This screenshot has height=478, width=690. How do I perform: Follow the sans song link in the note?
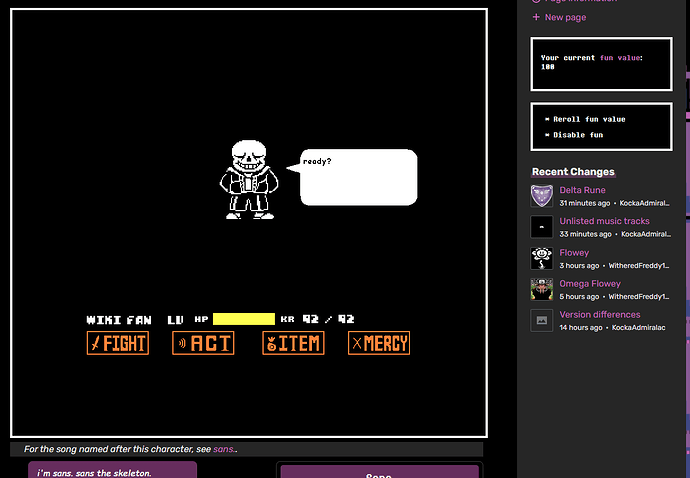pyautogui.click(x=224, y=449)
